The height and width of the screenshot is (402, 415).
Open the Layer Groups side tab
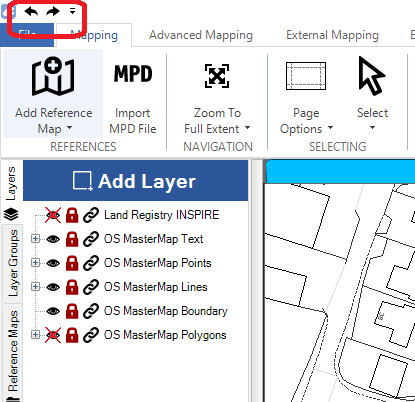coord(13,263)
